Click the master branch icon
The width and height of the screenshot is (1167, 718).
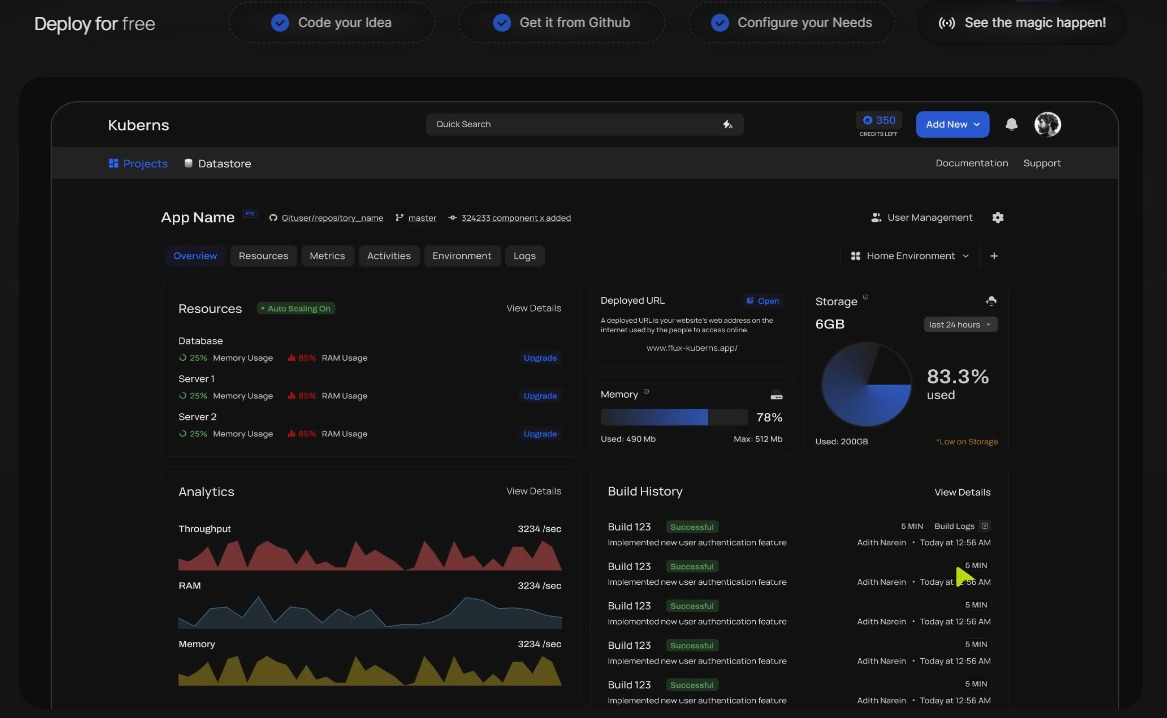click(x=400, y=218)
